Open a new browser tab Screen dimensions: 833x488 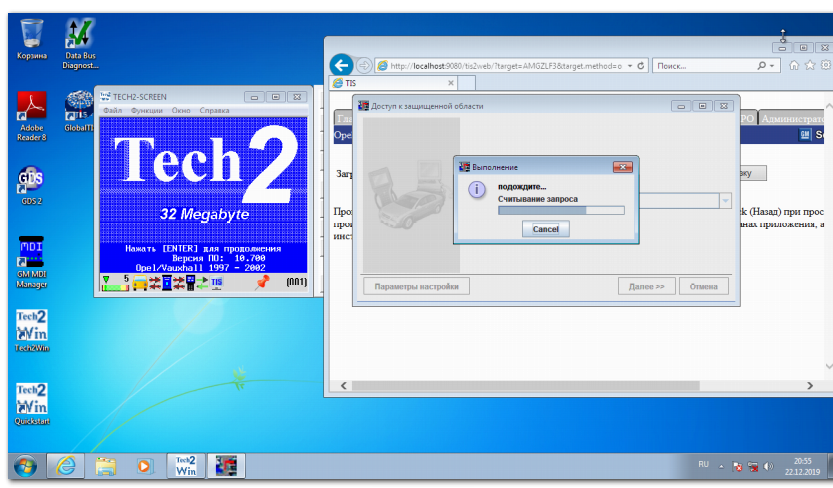tap(466, 83)
